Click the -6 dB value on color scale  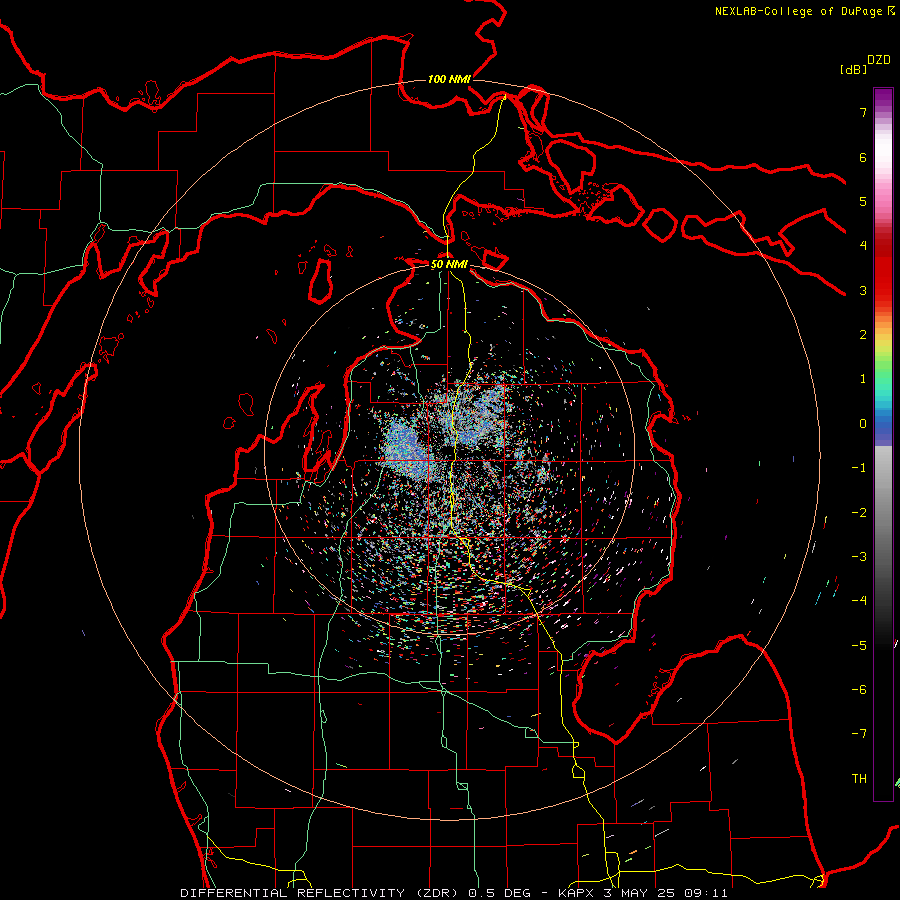point(859,690)
